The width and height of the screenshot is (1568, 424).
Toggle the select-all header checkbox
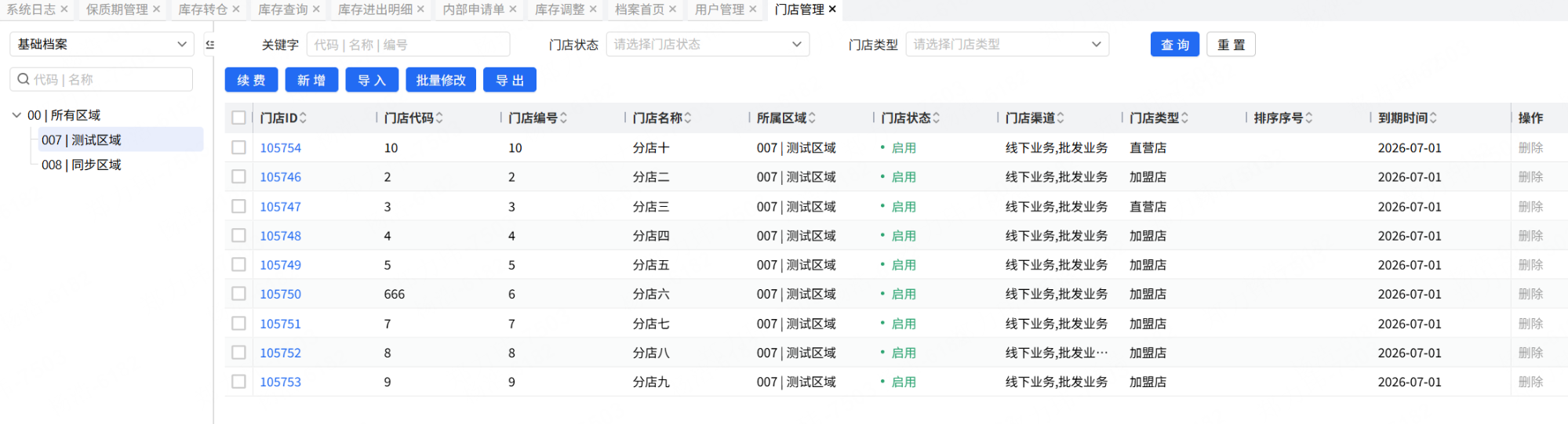239,118
